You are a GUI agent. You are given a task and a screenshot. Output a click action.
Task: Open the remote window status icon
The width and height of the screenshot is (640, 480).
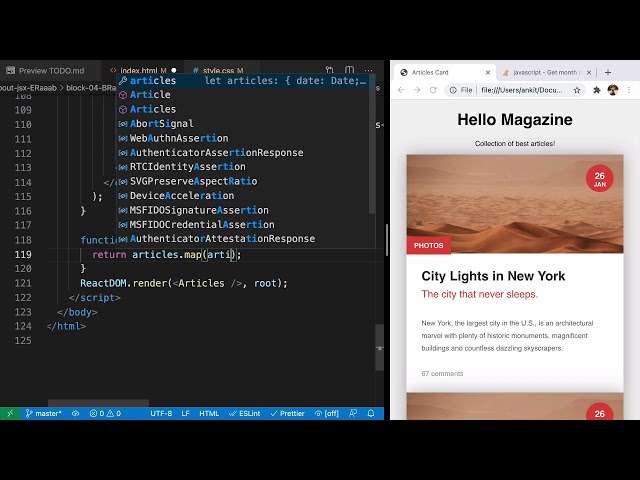10,413
